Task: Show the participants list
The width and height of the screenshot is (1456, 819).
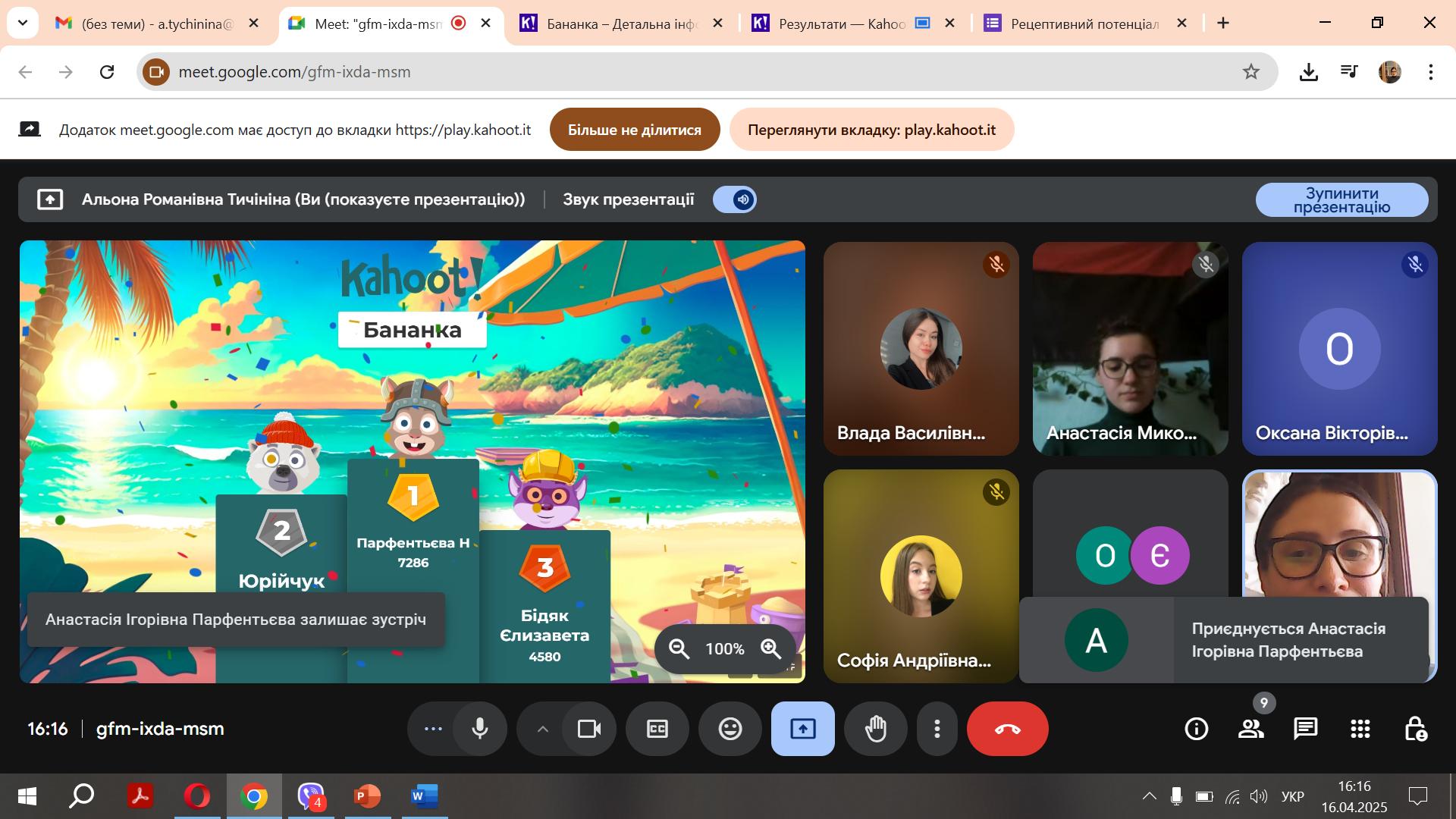Action: coord(1251,729)
